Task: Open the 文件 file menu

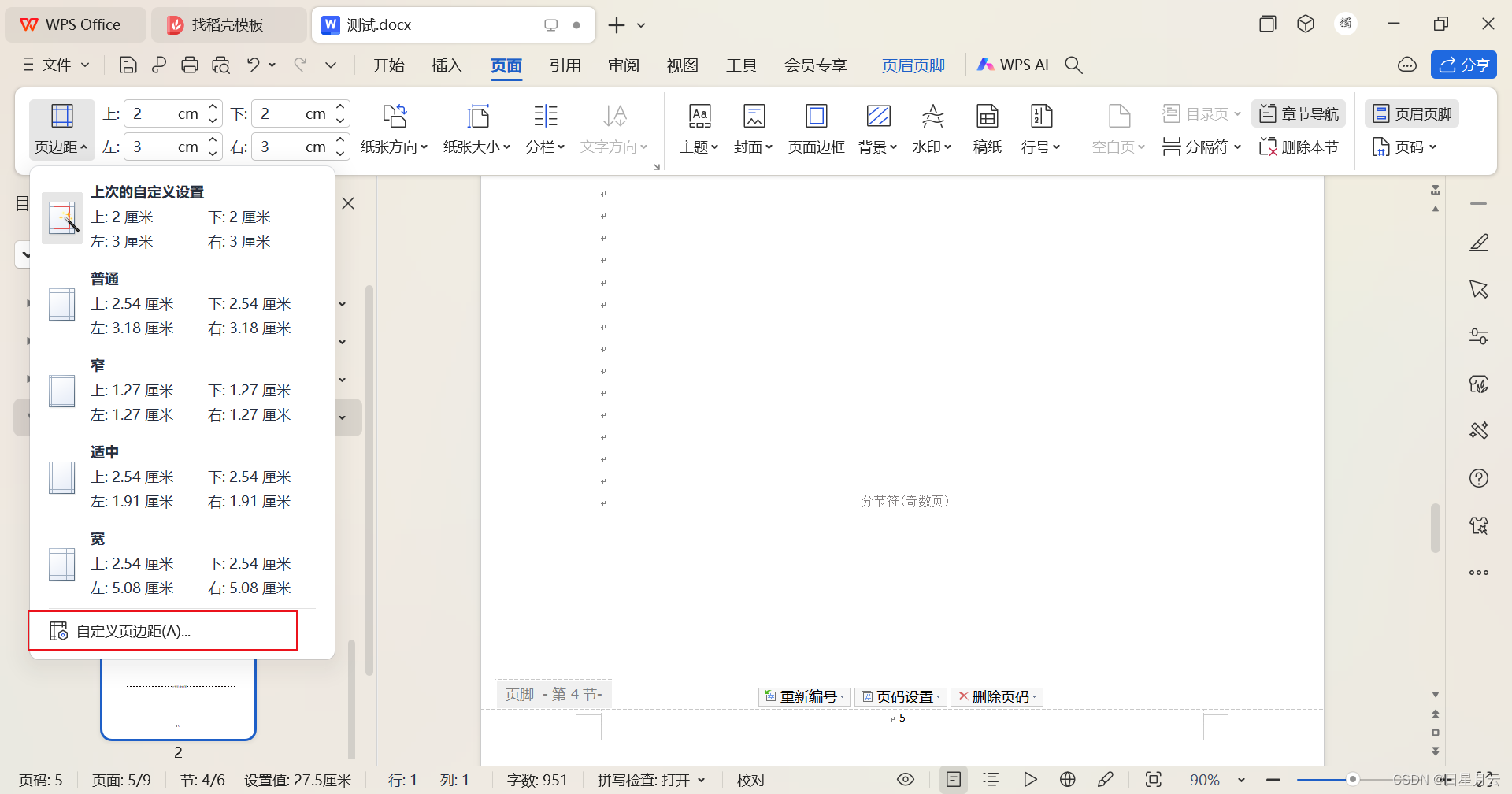Action: click(x=55, y=65)
